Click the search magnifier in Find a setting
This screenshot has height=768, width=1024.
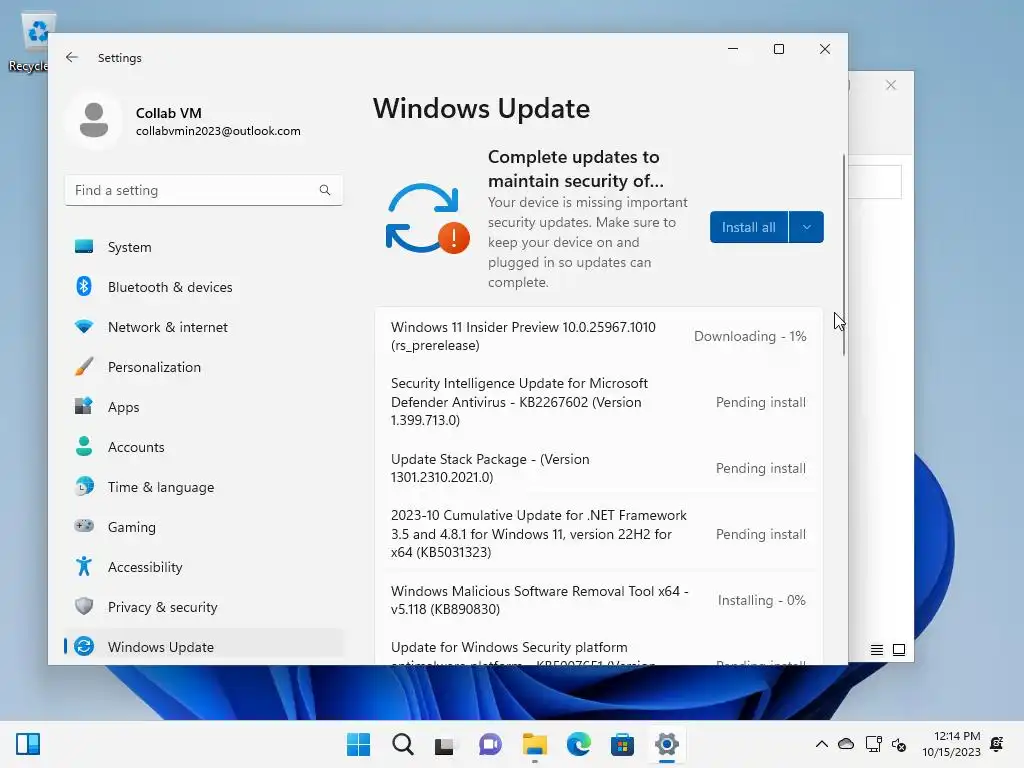pos(325,190)
